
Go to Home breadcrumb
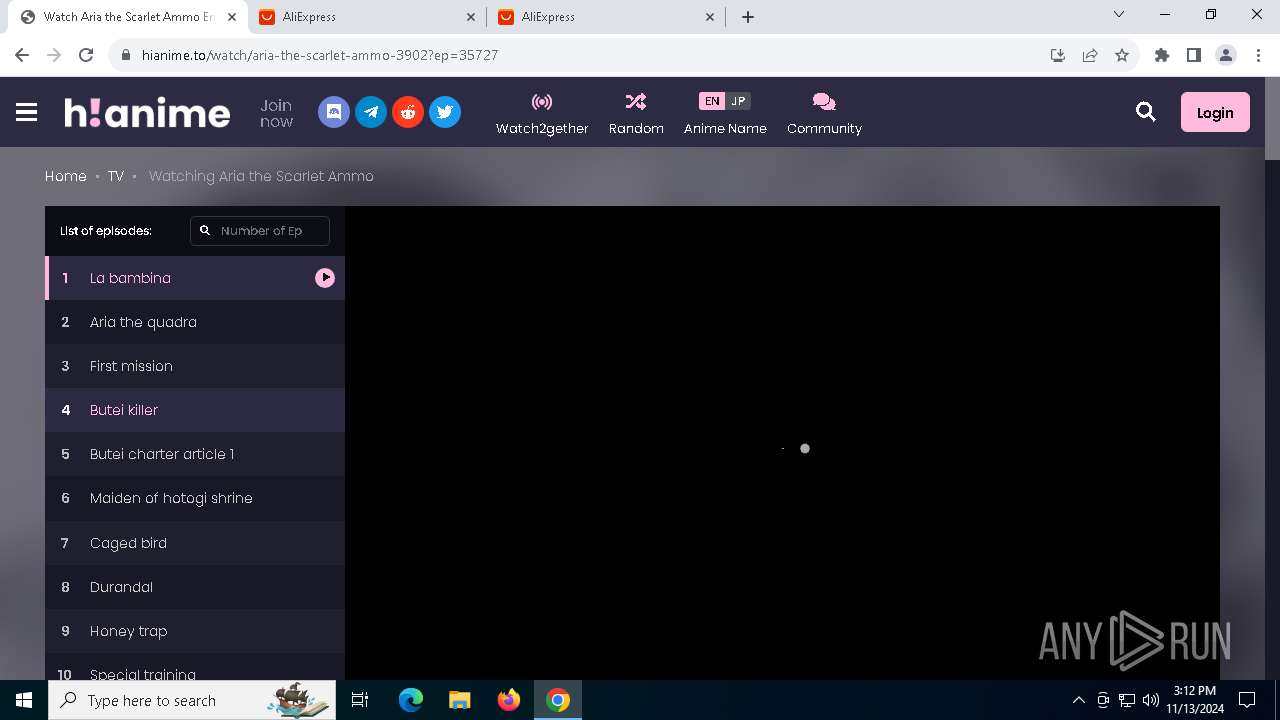(x=66, y=176)
